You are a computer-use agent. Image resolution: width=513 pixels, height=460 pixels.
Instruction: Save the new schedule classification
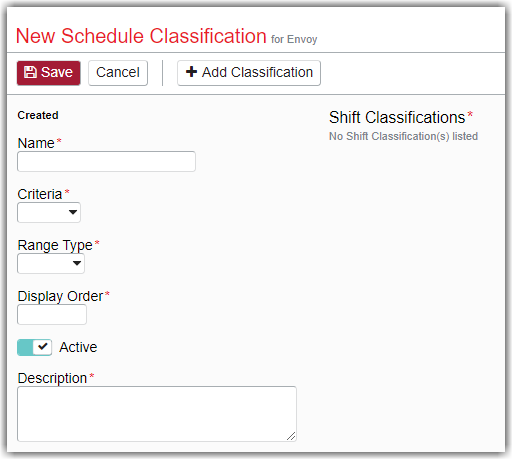coord(49,73)
